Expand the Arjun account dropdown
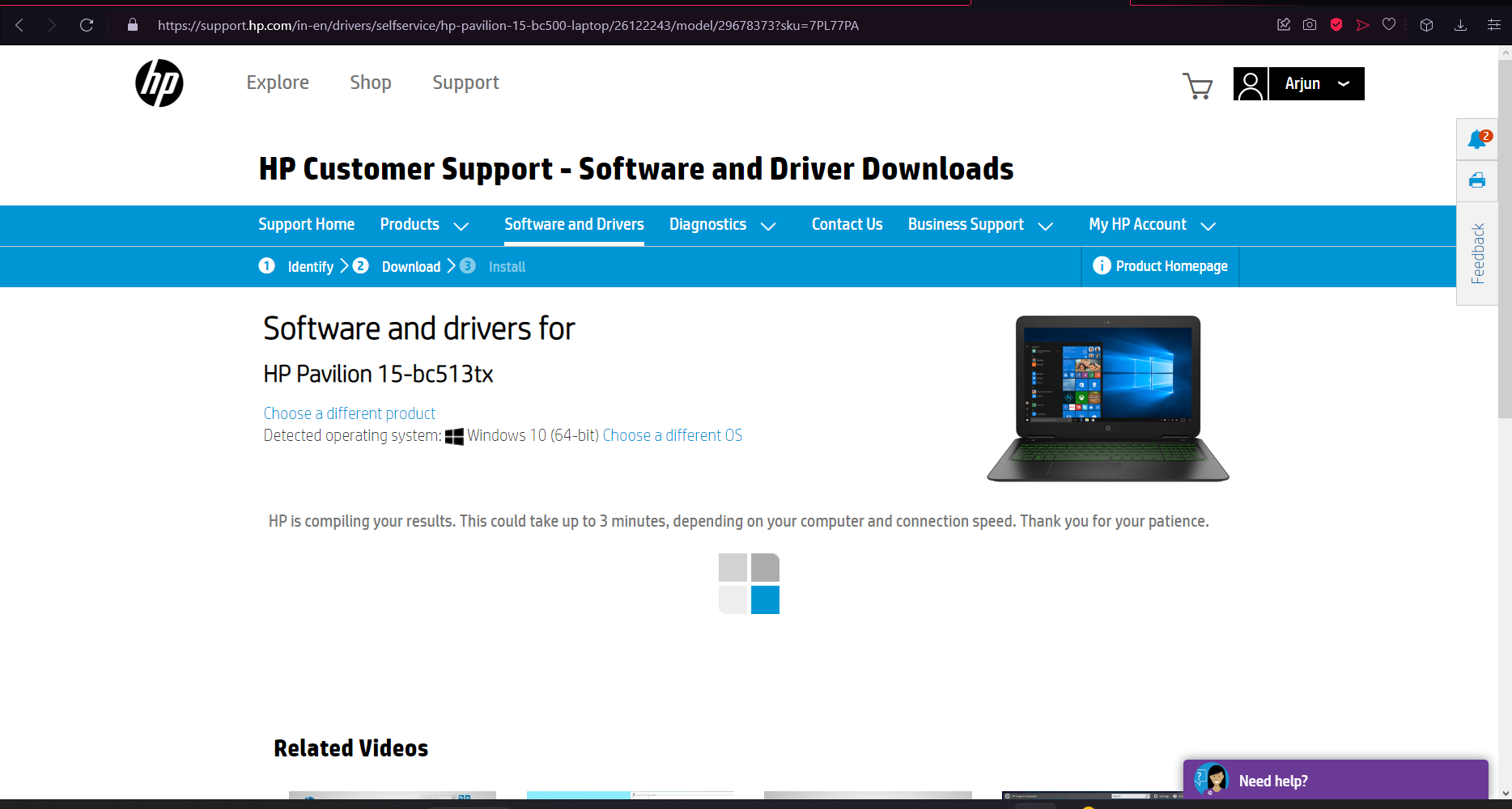This screenshot has height=809, width=1512. tap(1317, 84)
